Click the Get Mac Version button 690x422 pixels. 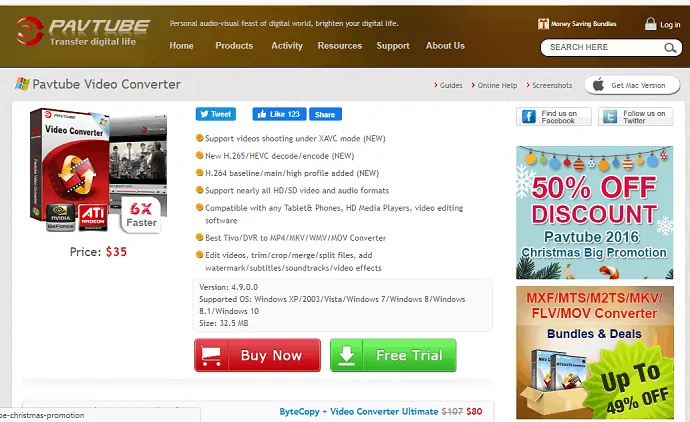(632, 85)
